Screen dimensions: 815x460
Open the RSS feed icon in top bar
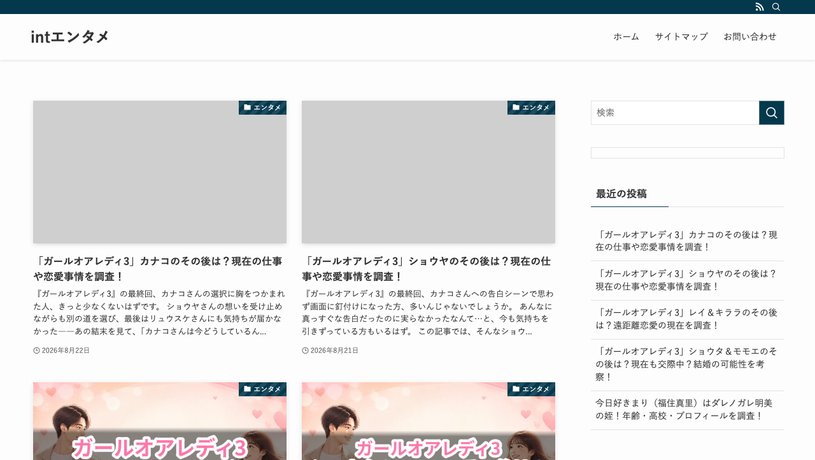[759, 7]
